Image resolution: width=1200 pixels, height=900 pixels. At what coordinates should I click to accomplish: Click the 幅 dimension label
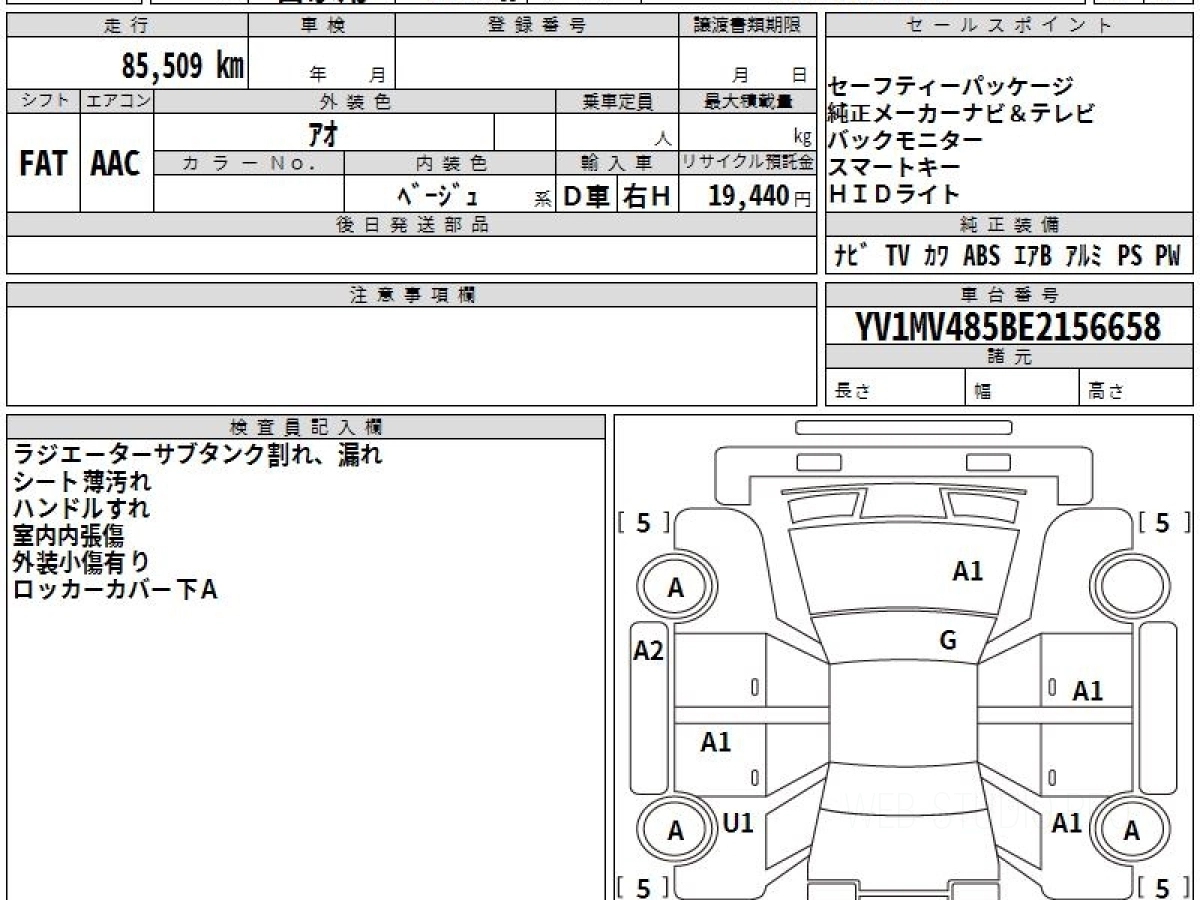pyautogui.click(x=983, y=392)
